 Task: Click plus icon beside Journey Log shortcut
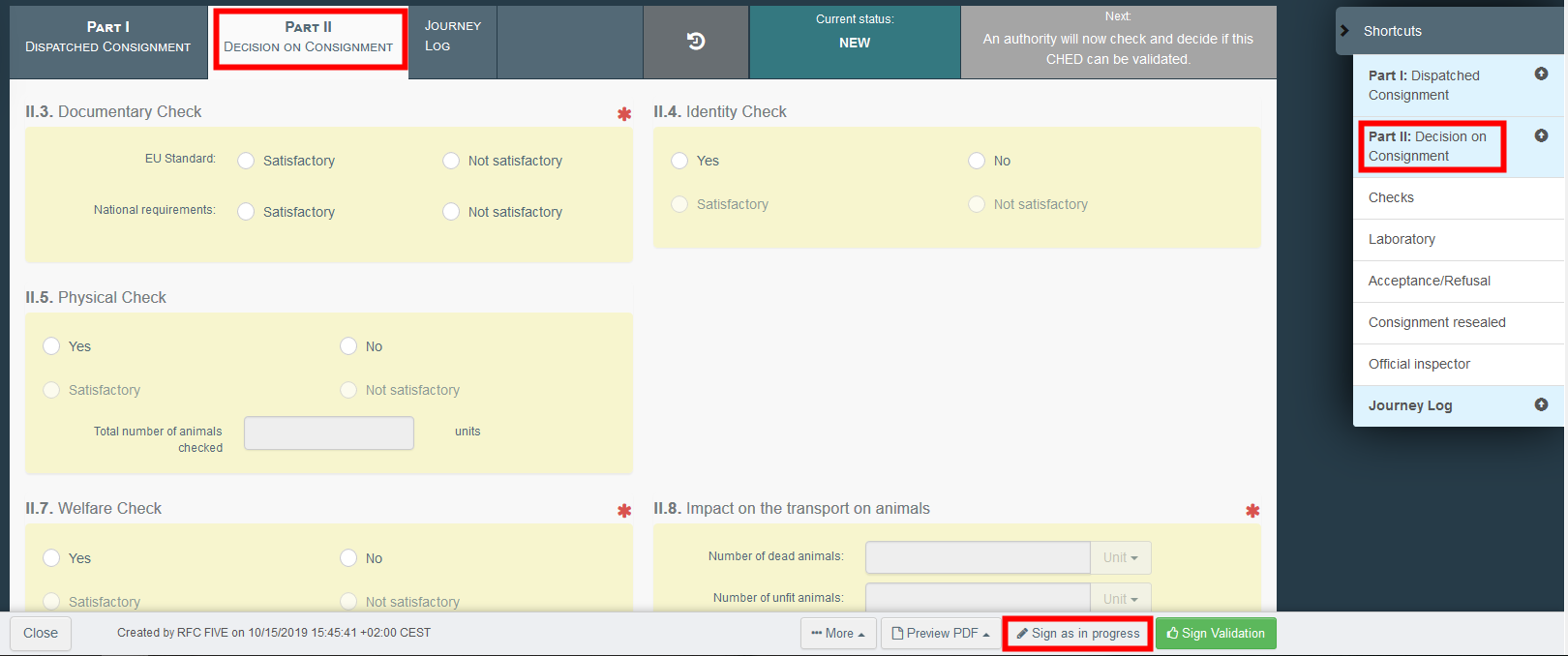(x=1541, y=404)
